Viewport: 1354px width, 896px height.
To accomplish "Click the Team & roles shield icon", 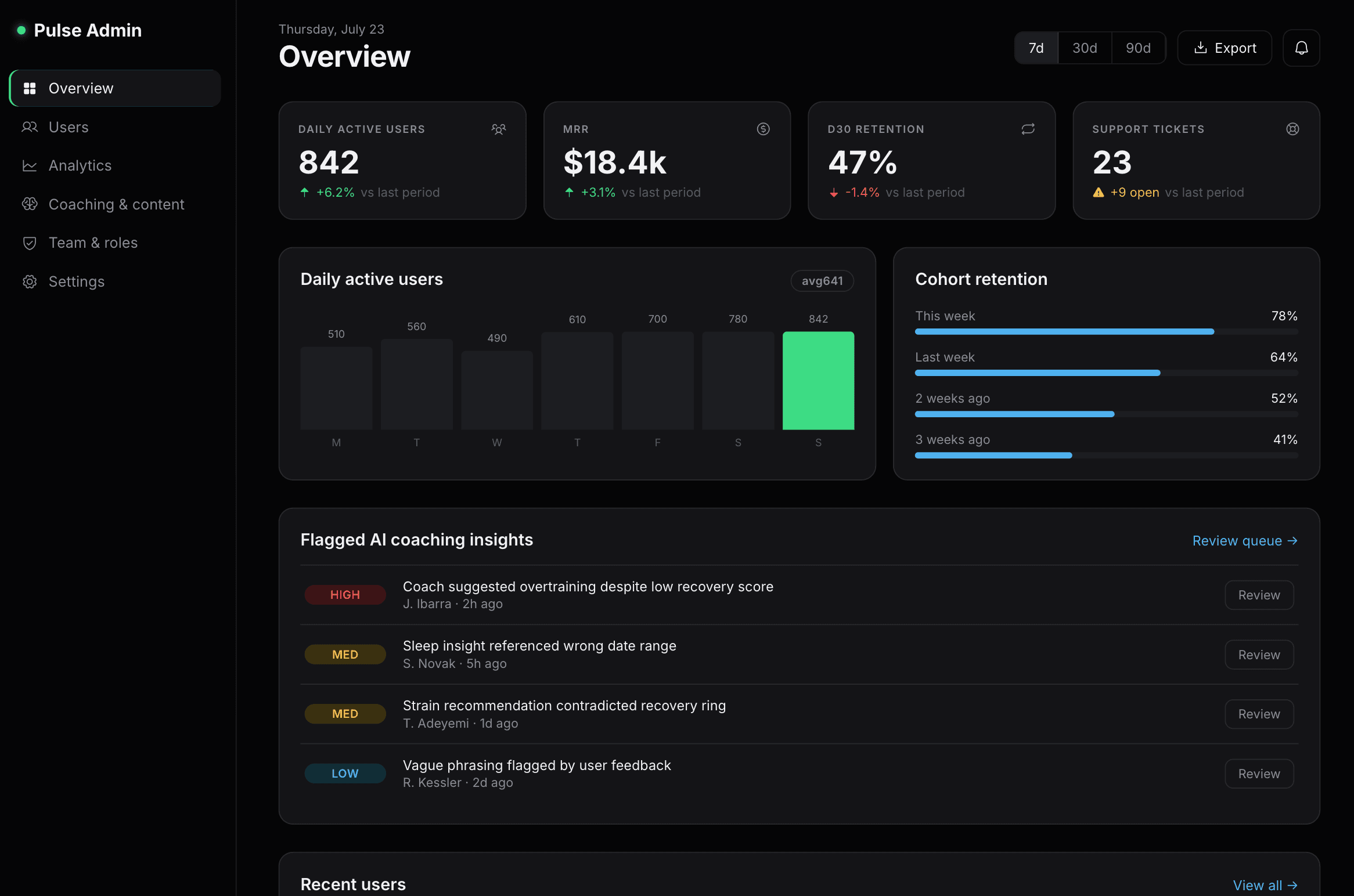I will point(30,243).
